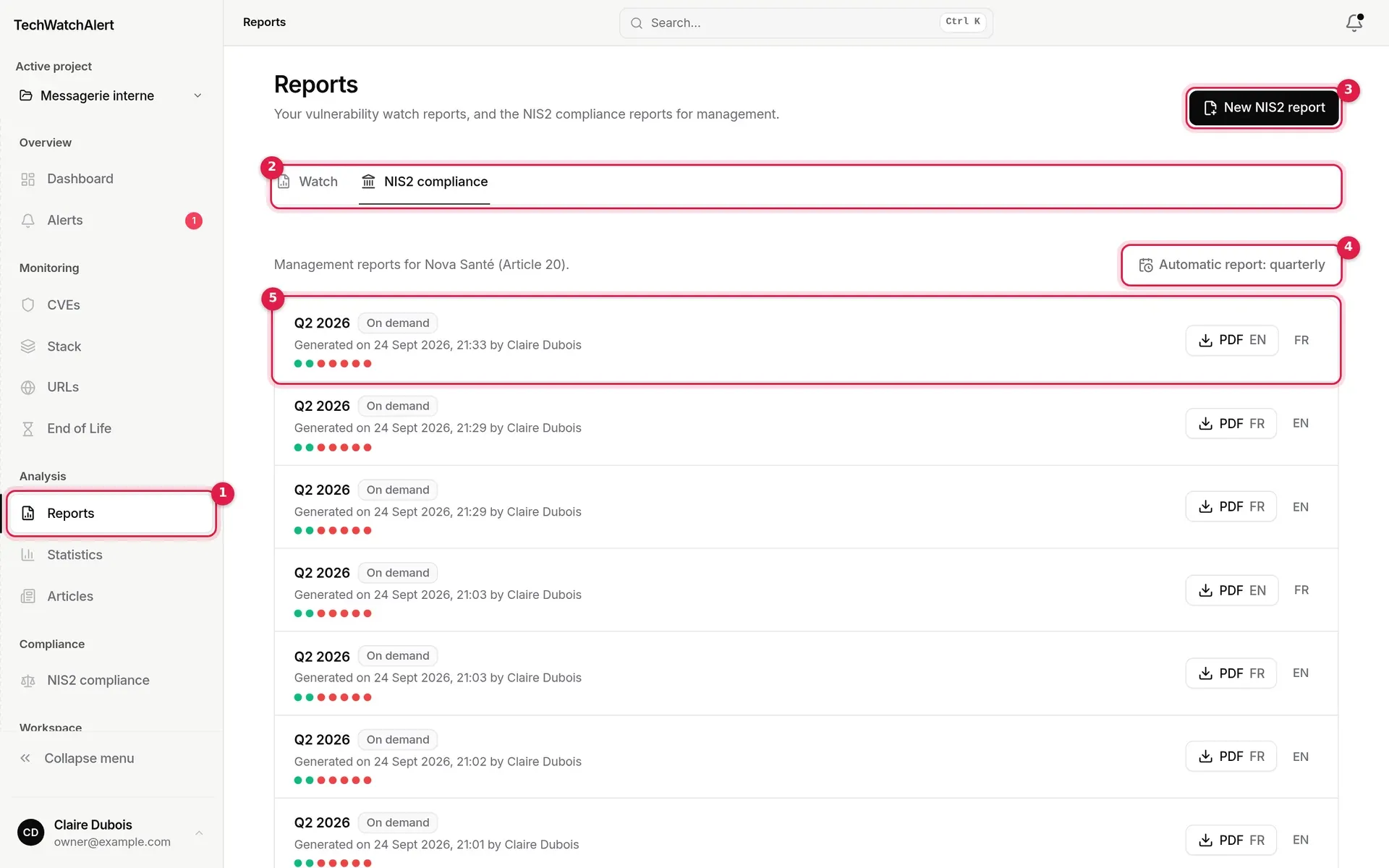Click download icon for the 21:02 report
Screen dimensions: 1389x868
(x=1205, y=757)
